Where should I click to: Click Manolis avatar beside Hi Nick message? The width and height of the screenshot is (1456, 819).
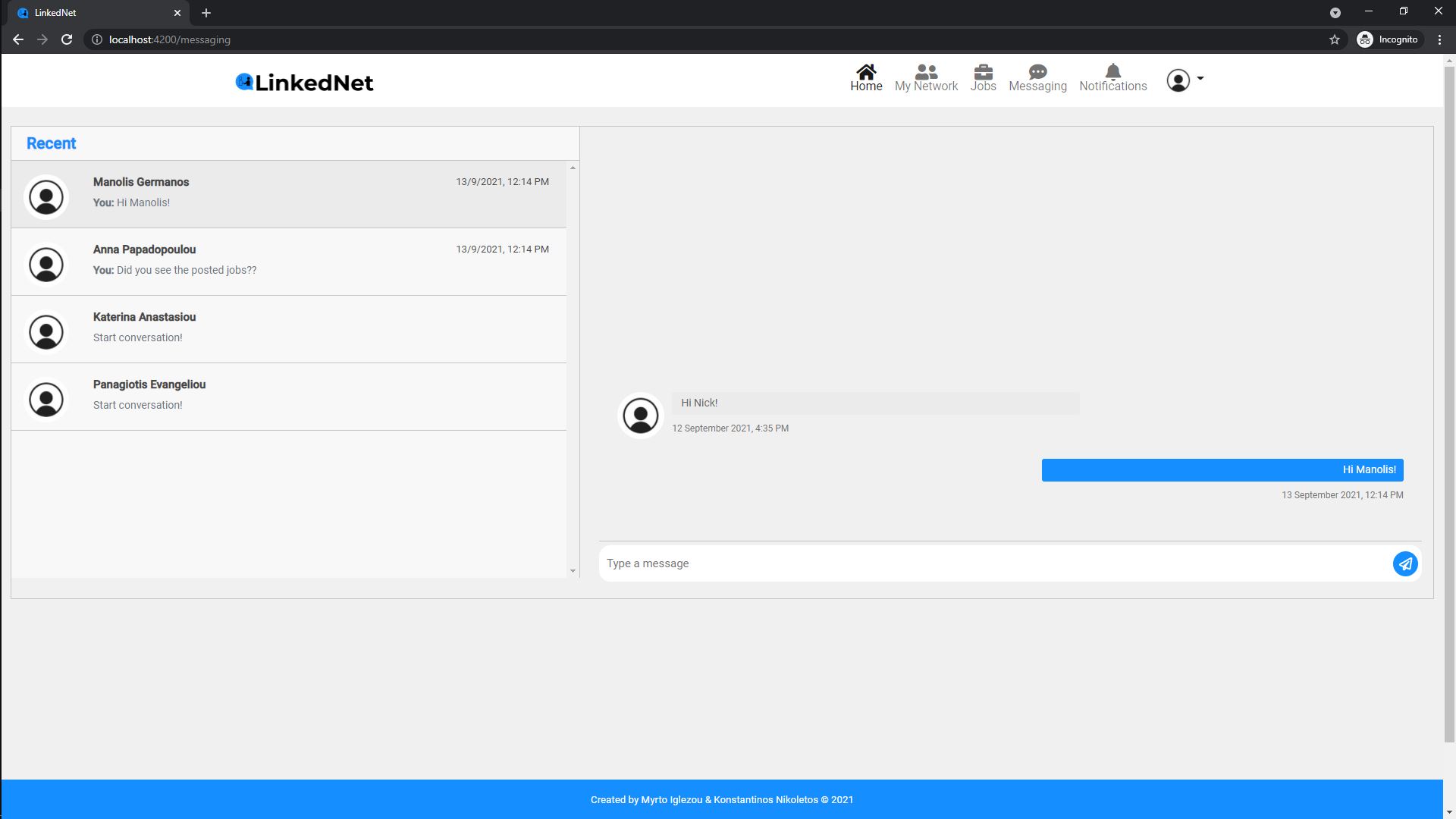[641, 415]
